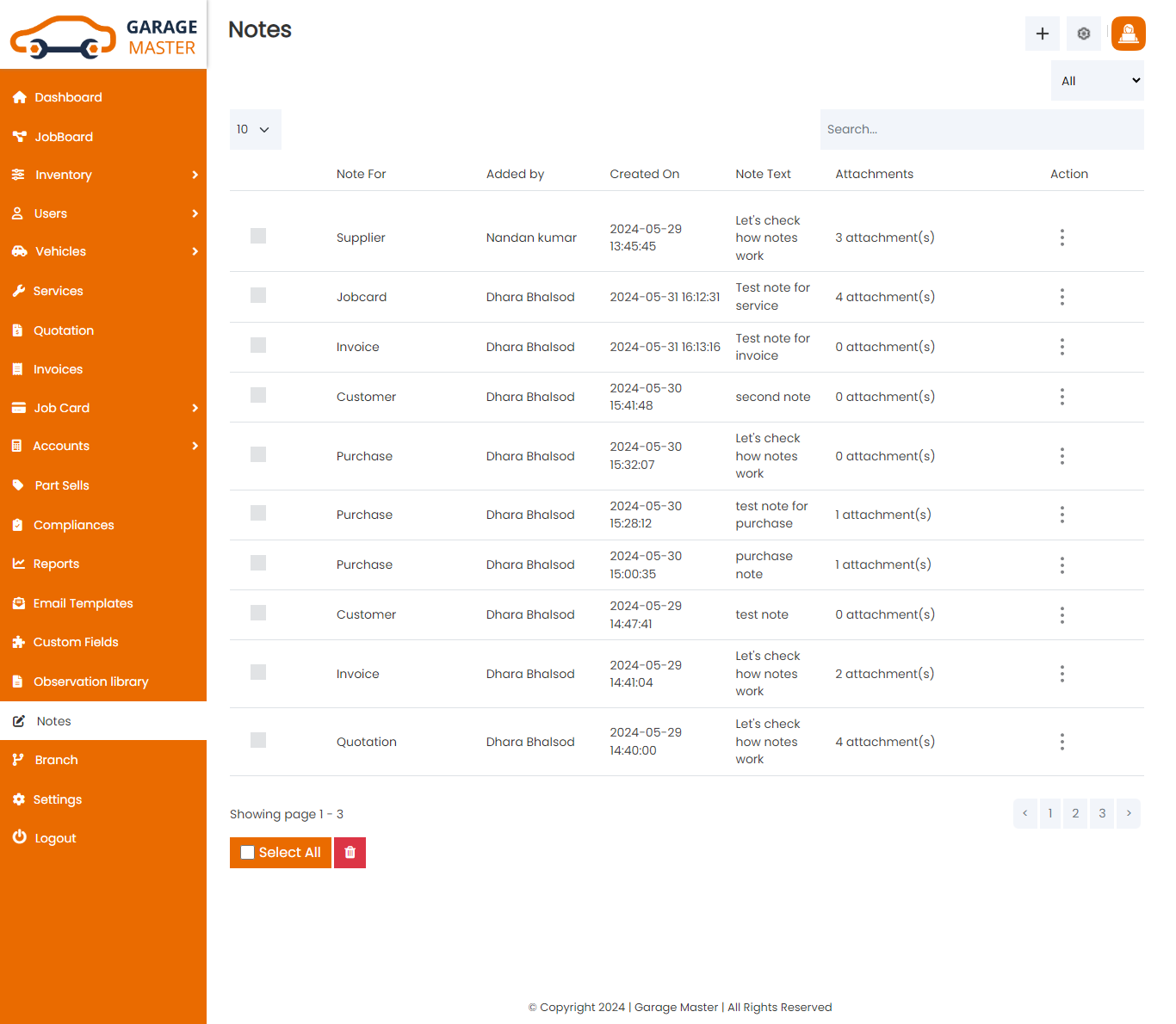The width and height of the screenshot is (1176, 1024).
Task: Open the gear settings icon near the header
Action: [1083, 34]
